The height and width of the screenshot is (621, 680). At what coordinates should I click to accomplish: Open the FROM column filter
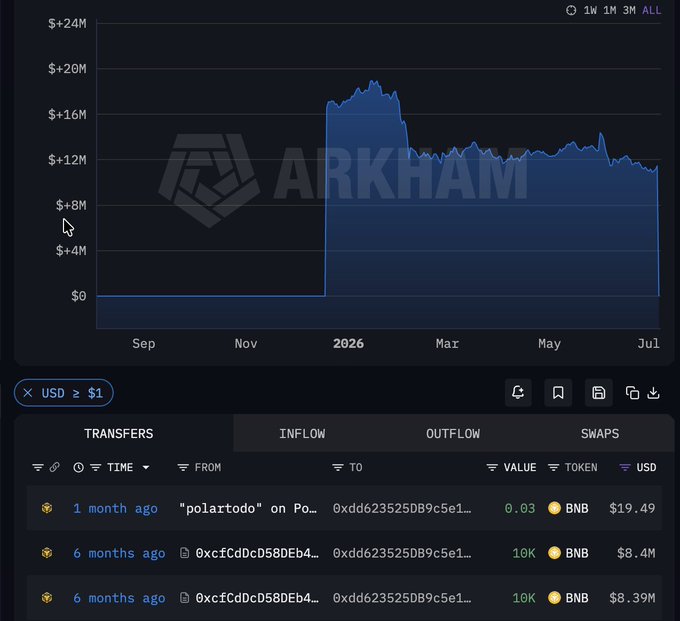183,467
